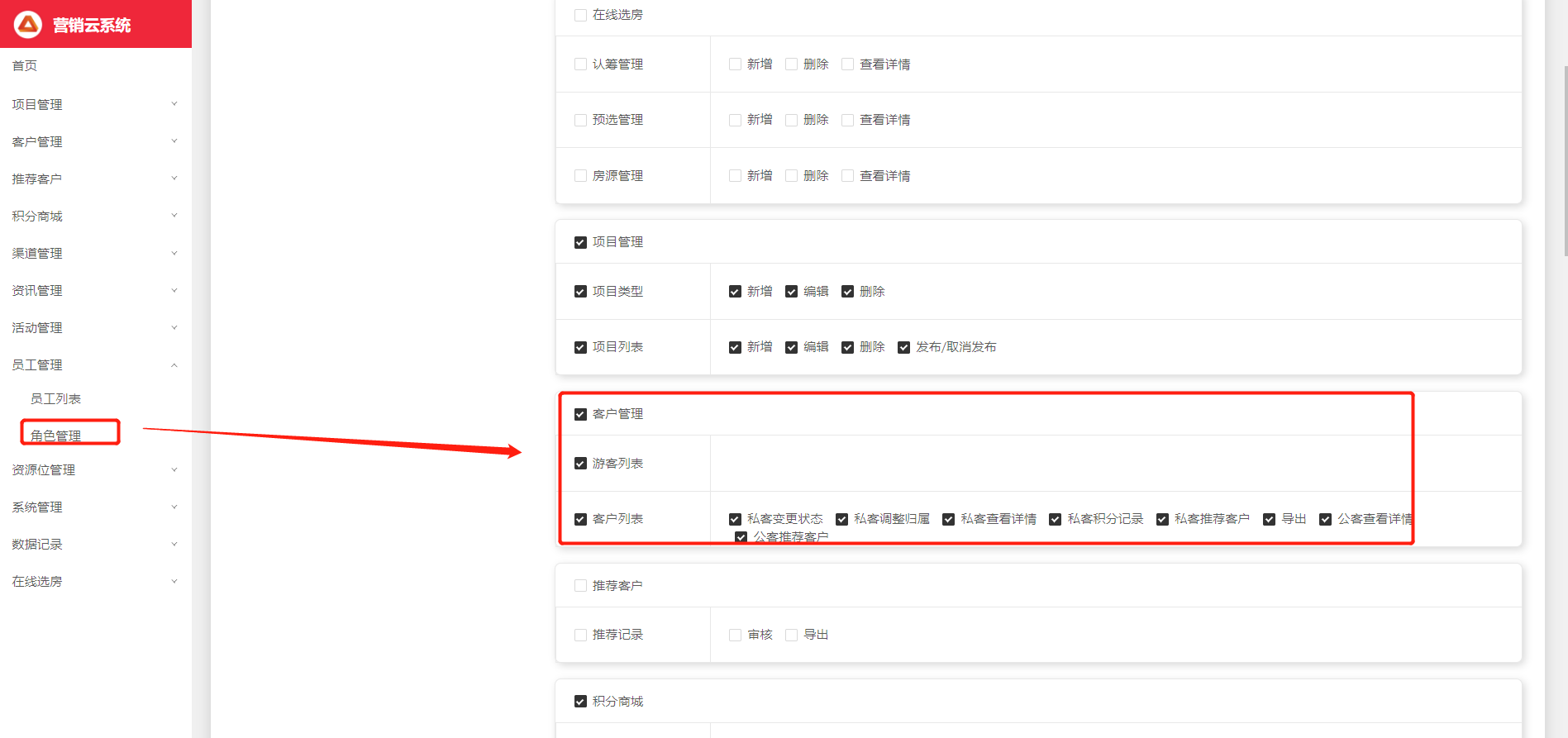Viewport: 1568px width, 738px height.
Task: Enable 新增 permission for 房源管理
Action: 735,176
